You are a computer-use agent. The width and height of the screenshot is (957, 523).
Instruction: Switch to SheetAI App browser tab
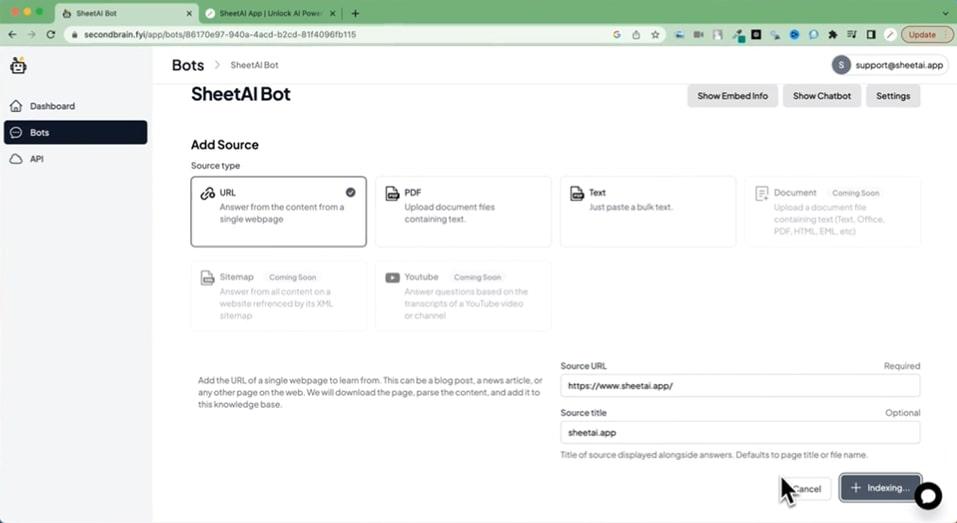[270, 13]
